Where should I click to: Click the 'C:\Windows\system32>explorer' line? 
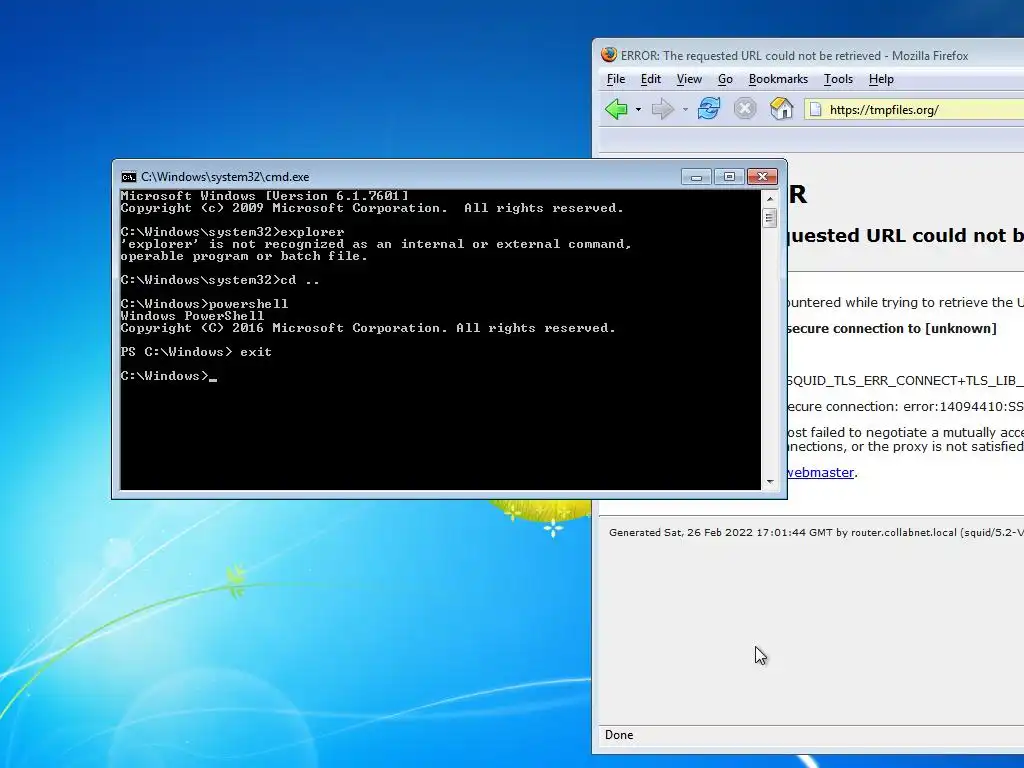(x=232, y=232)
